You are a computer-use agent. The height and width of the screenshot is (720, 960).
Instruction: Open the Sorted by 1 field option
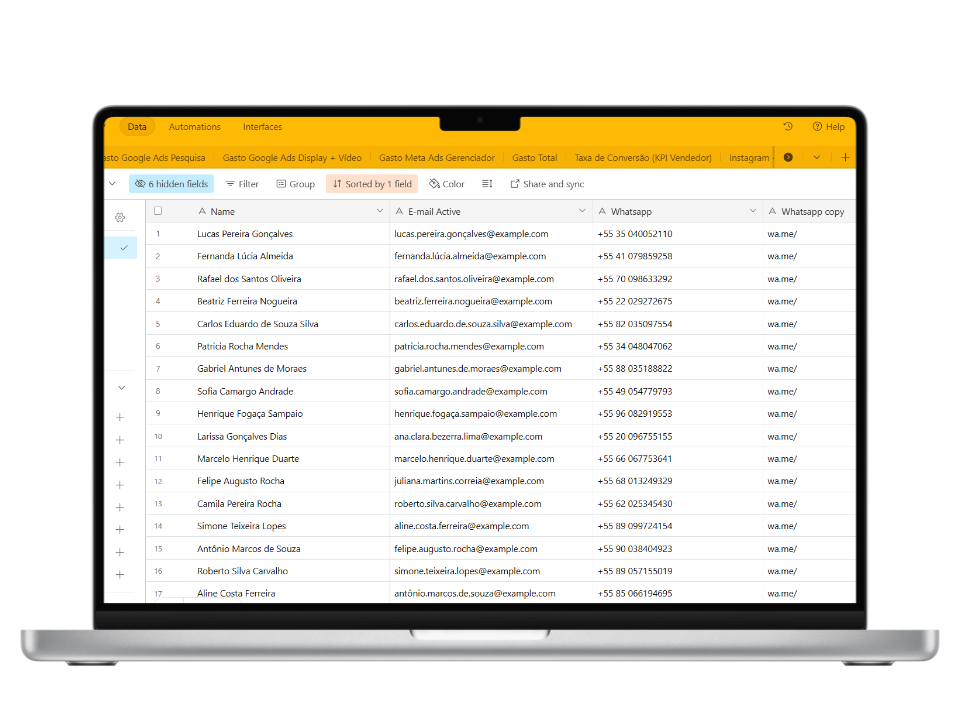[372, 184]
